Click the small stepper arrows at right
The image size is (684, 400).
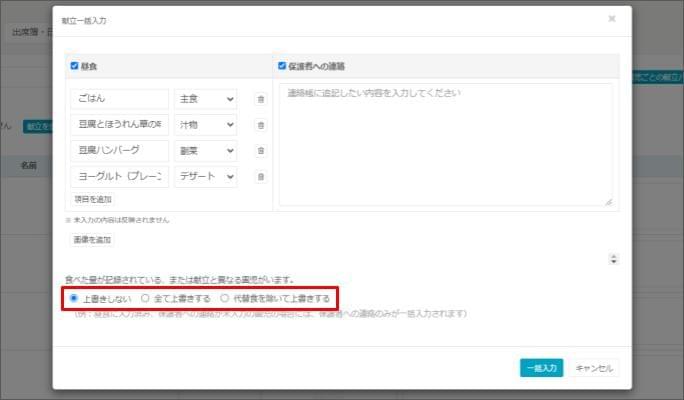coord(614,259)
